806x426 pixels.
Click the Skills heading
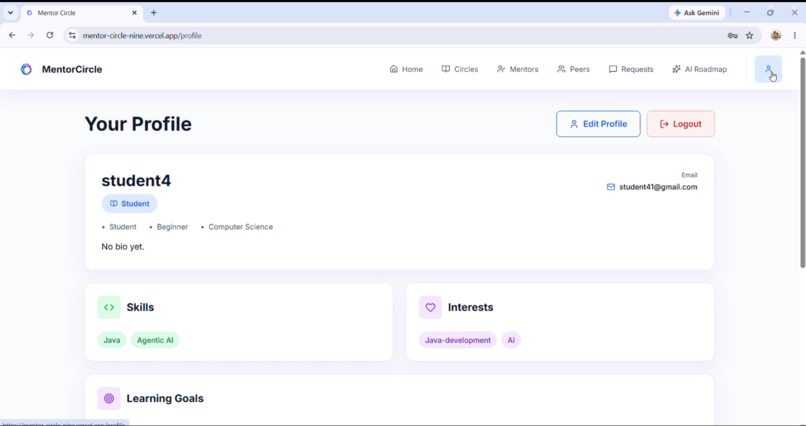pyautogui.click(x=140, y=307)
